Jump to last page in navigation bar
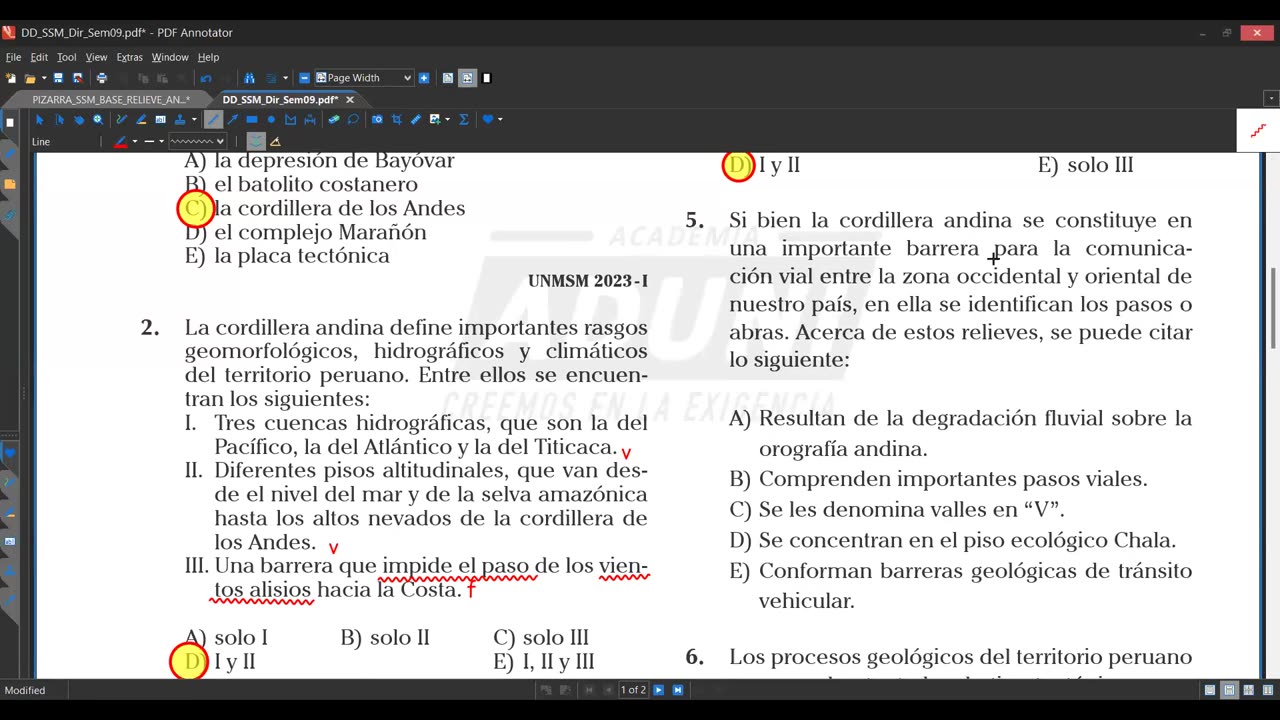This screenshot has width=1280, height=720. tap(678, 690)
